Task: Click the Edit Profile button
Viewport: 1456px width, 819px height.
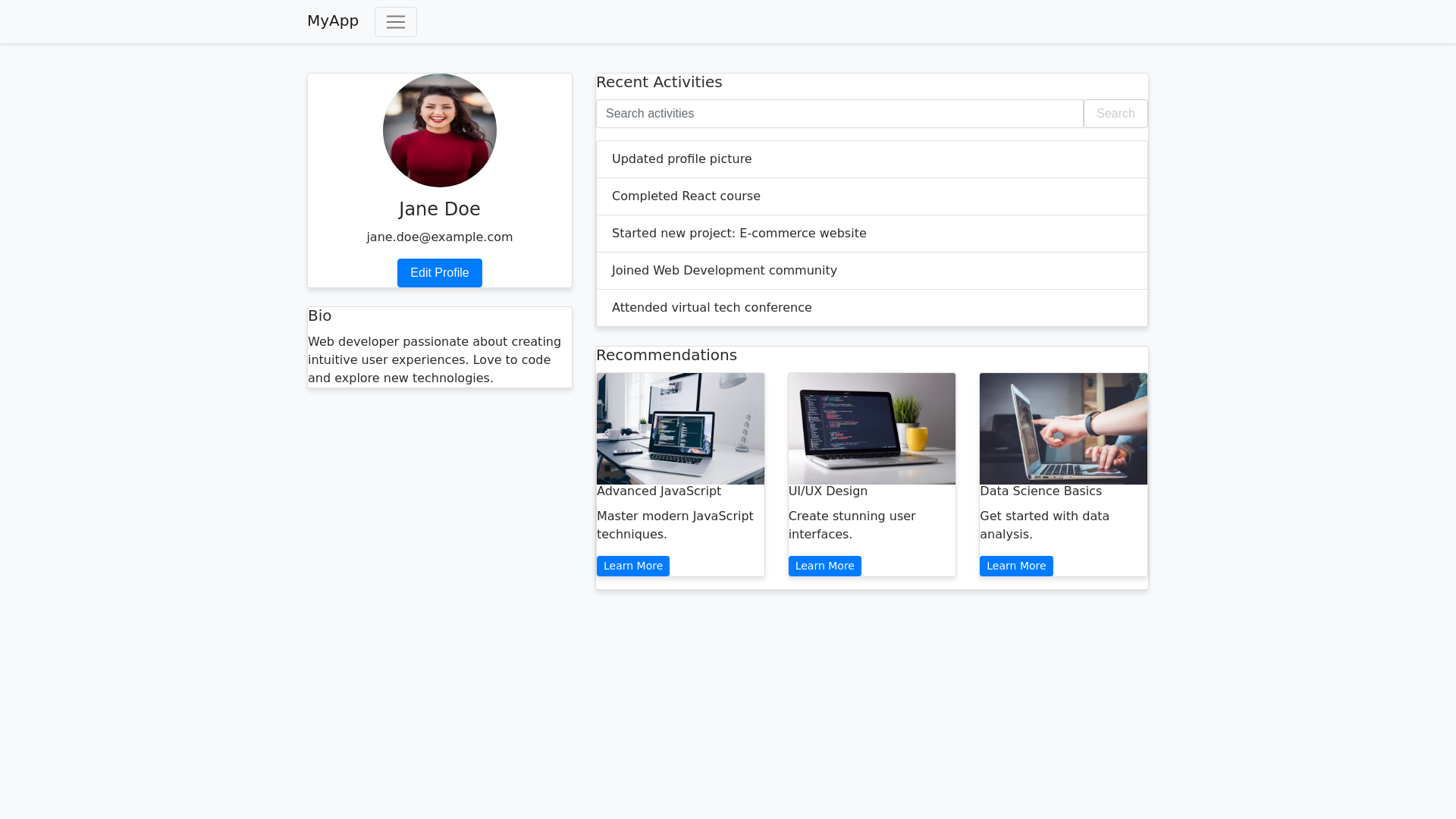Action: [440, 273]
